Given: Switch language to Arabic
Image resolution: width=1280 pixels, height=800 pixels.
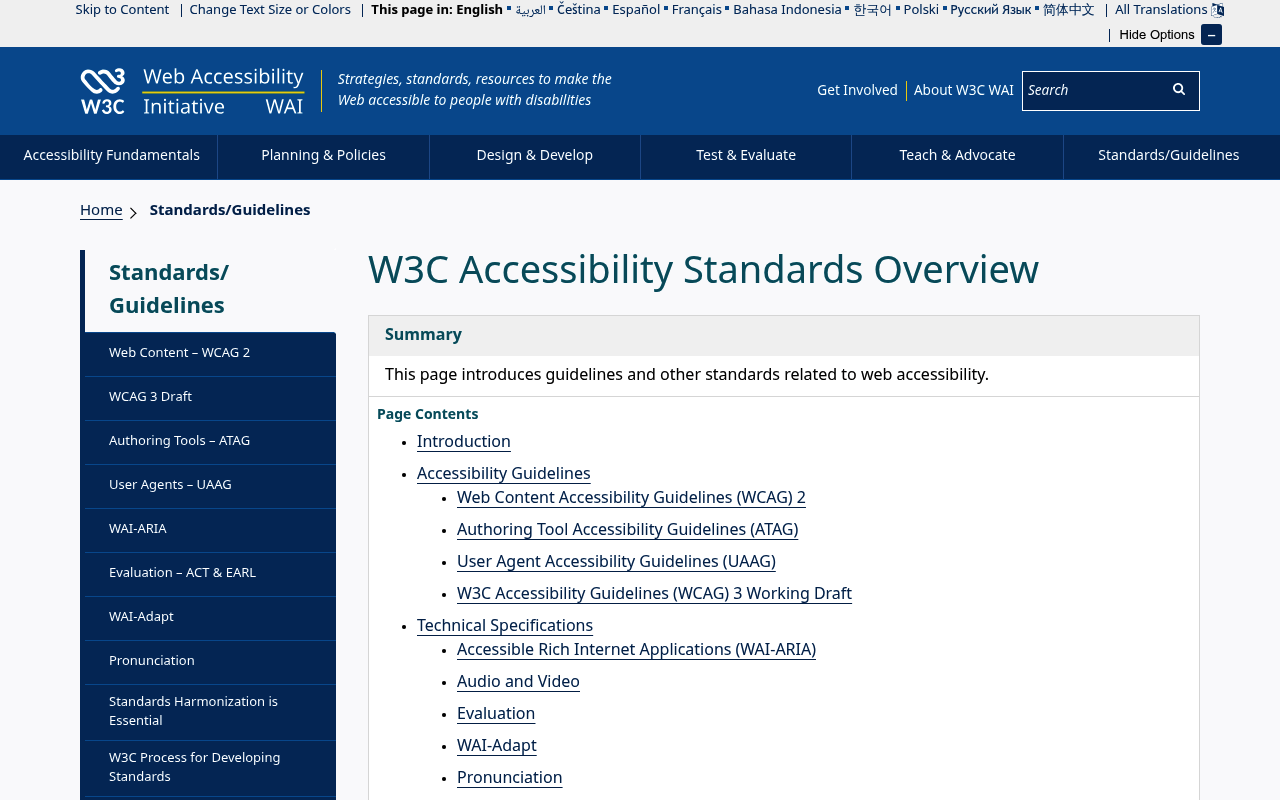Looking at the screenshot, I should point(530,10).
